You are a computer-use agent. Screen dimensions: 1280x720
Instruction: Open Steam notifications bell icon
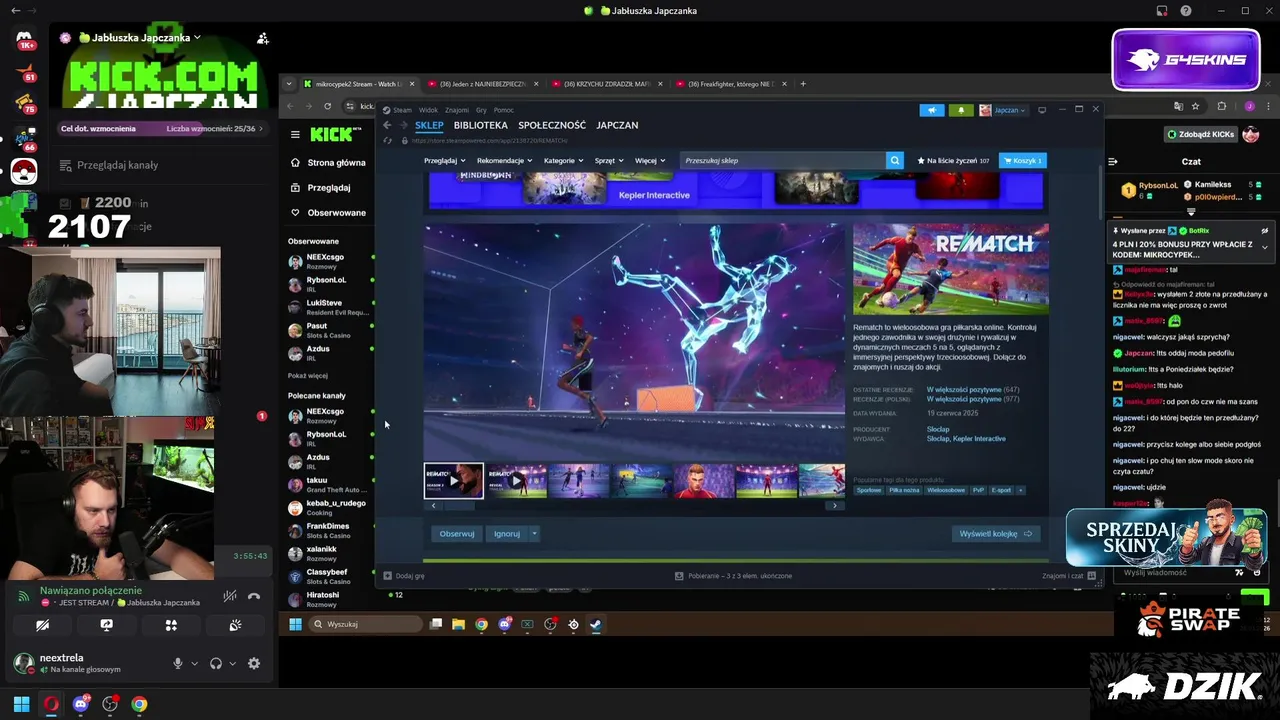click(x=961, y=110)
